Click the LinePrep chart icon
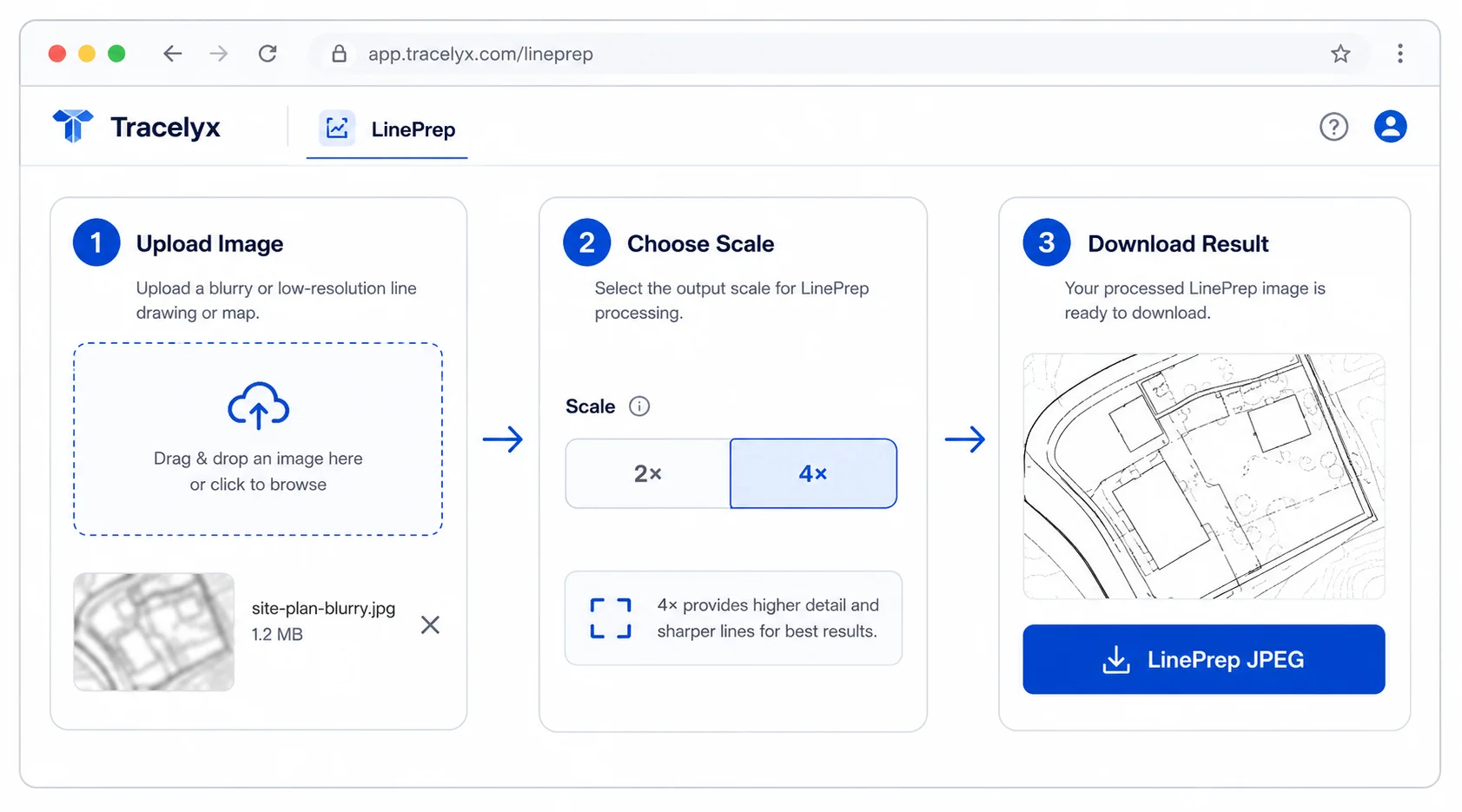The image size is (1462, 812). click(x=337, y=129)
